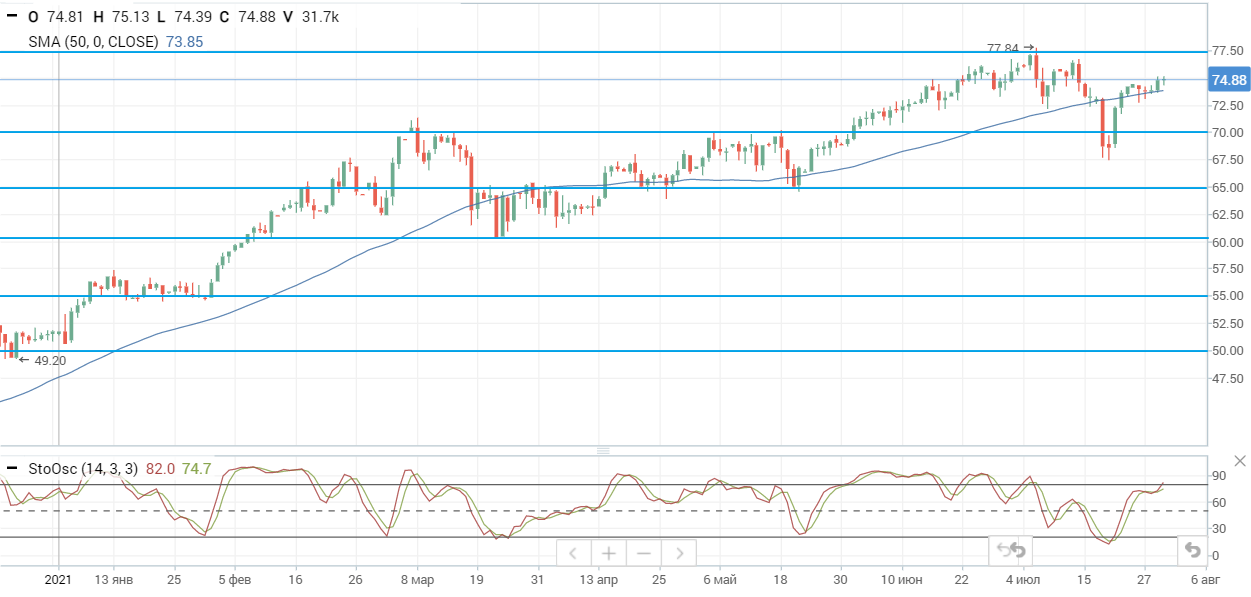Collapse the OHLC legend with minus icon
Screen dimensions: 1251x597
tap(12, 17)
